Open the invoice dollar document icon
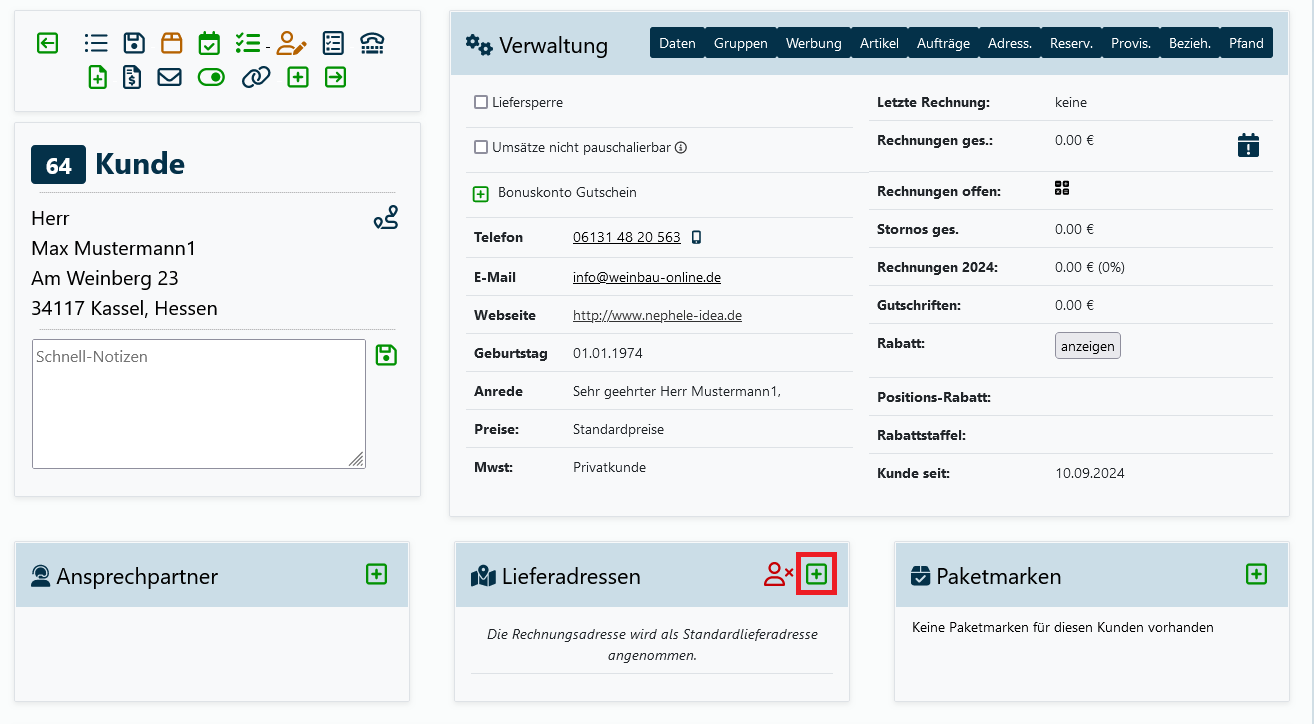1314x724 pixels. [x=132, y=77]
